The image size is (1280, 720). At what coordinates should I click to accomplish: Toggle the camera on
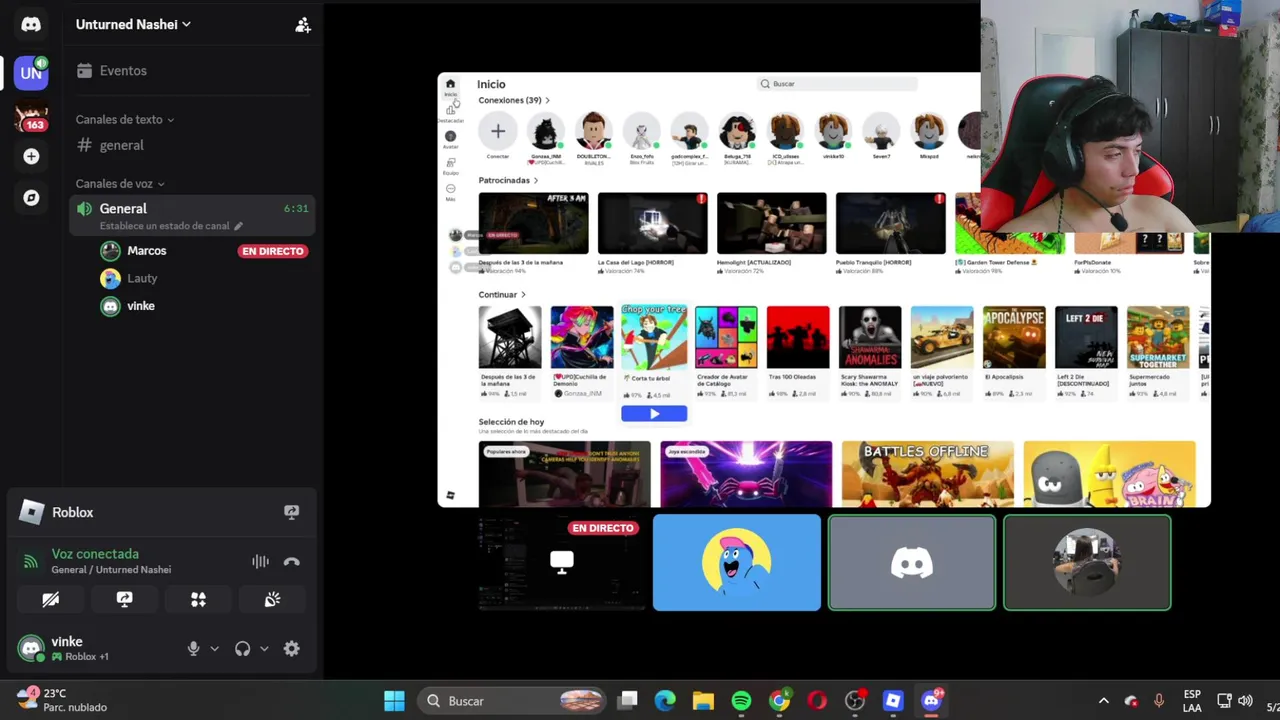click(x=50, y=599)
